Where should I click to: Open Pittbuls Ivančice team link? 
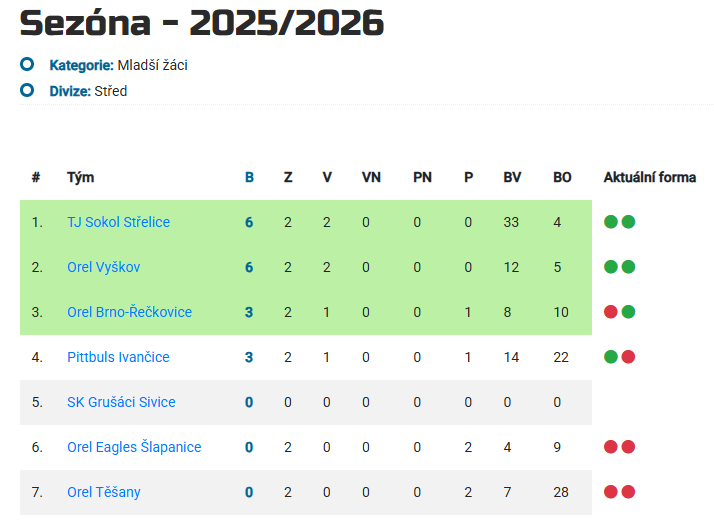click(118, 357)
